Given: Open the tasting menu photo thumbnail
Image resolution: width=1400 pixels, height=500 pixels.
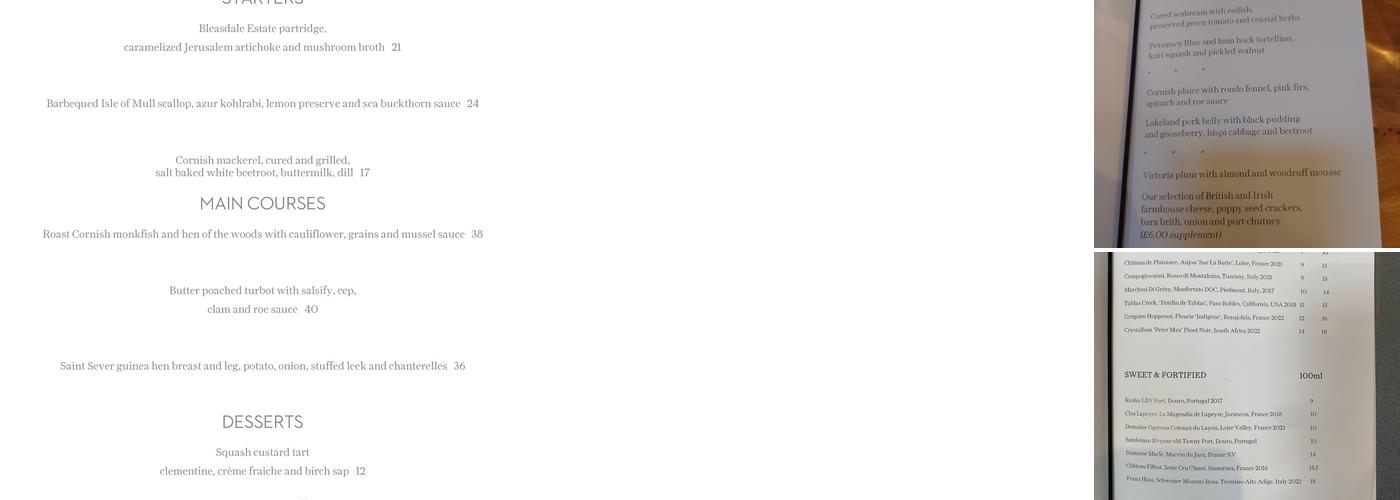Looking at the screenshot, I should pyautogui.click(x=1247, y=123).
